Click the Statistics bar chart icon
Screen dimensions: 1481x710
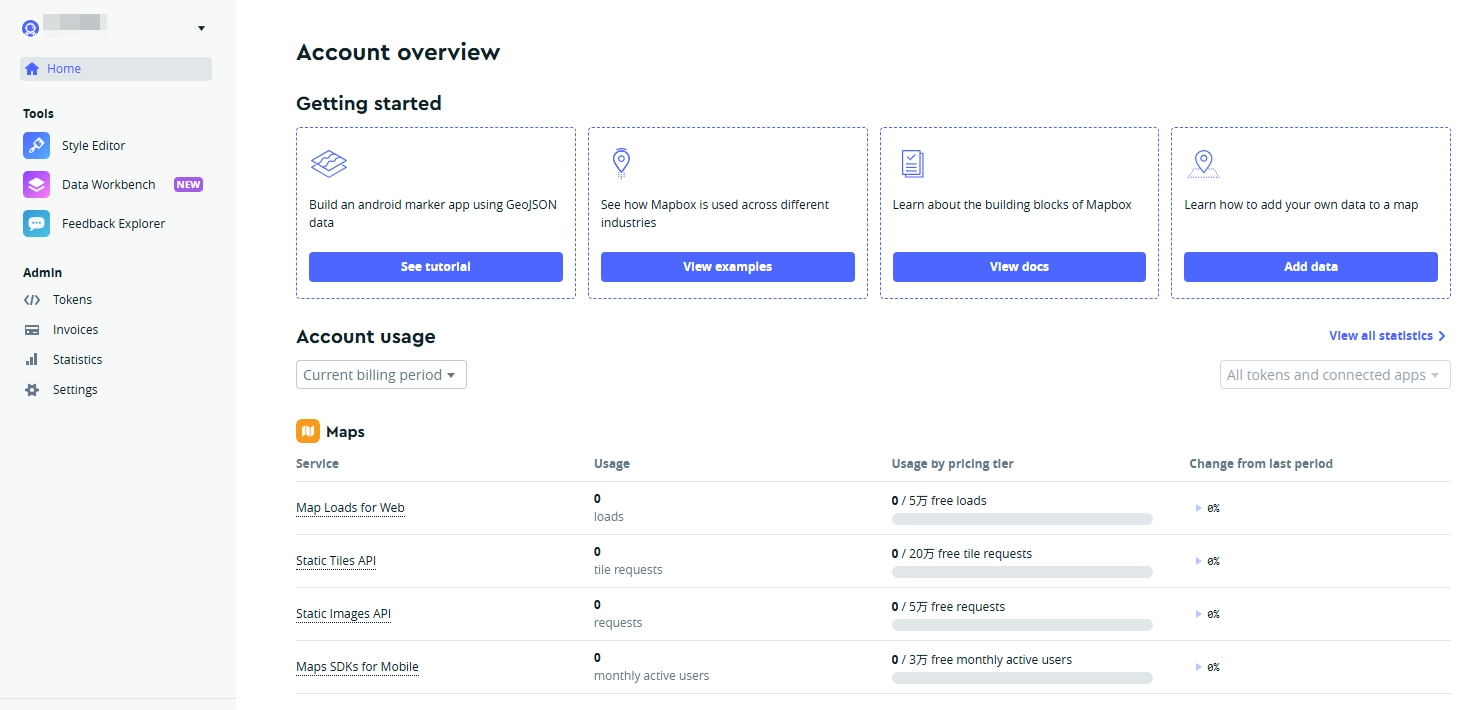point(32,359)
